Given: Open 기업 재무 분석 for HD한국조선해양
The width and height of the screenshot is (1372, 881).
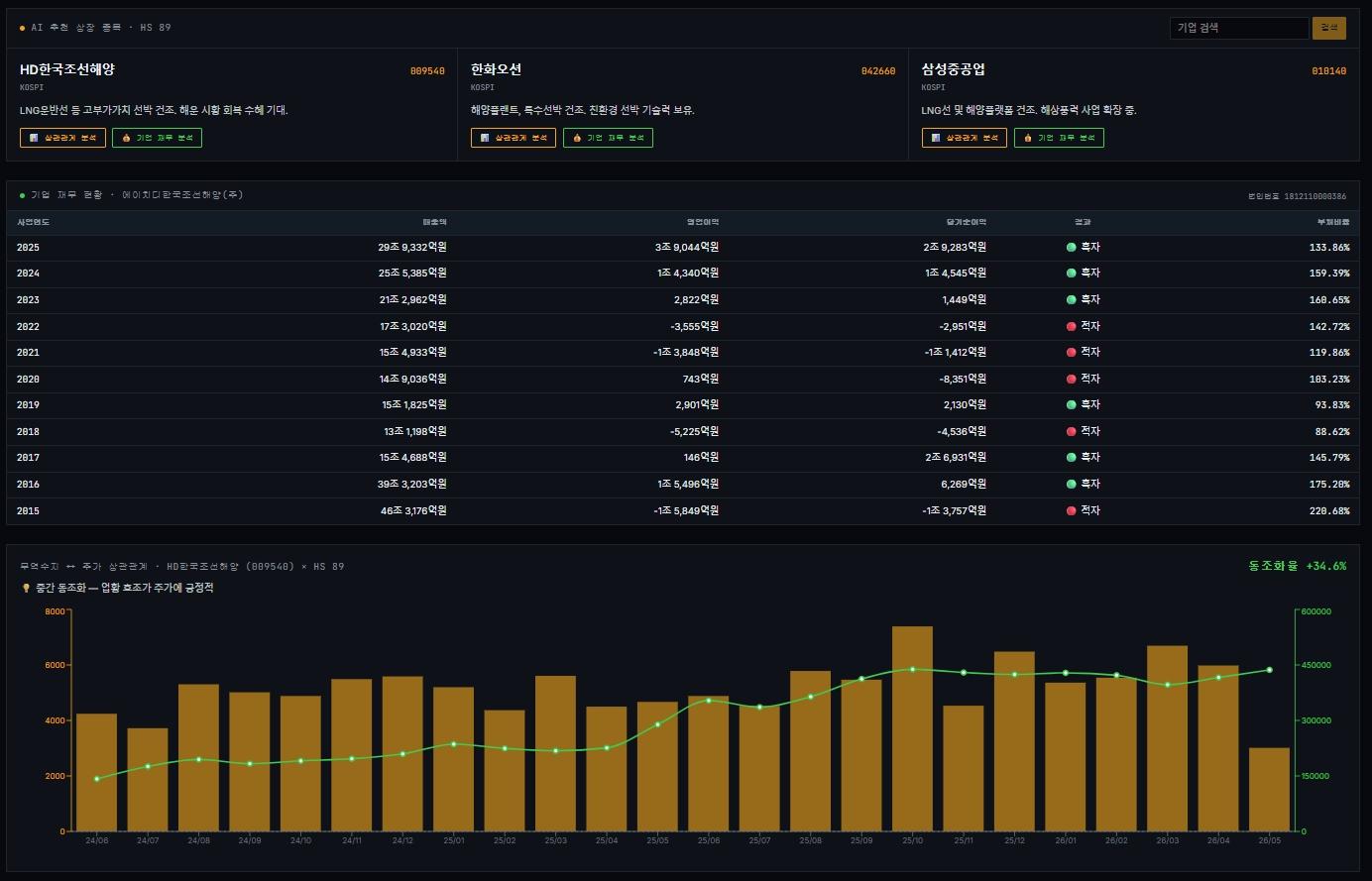Looking at the screenshot, I should (x=157, y=138).
